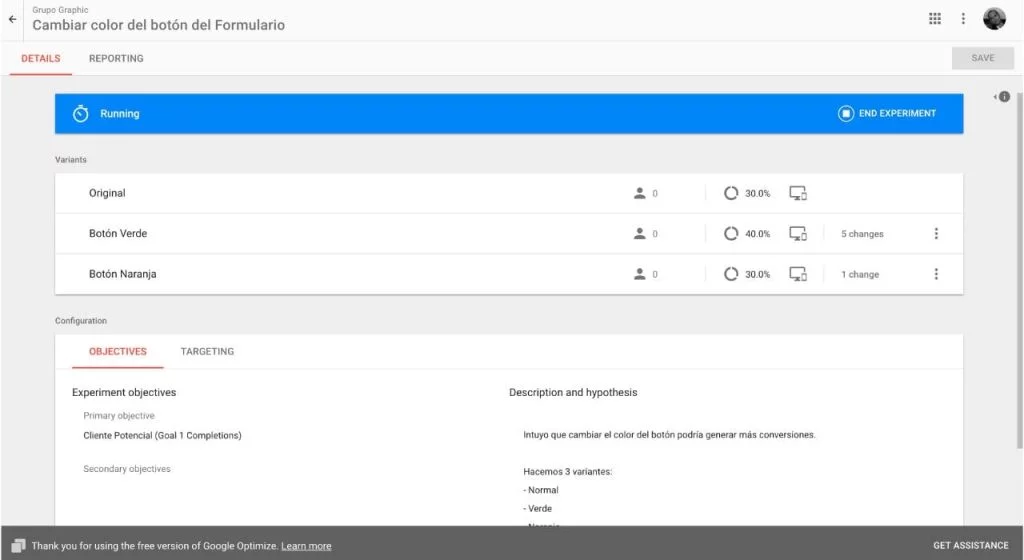Select the Botón Verde variant name
The width and height of the screenshot is (1024, 560).
[x=118, y=234]
